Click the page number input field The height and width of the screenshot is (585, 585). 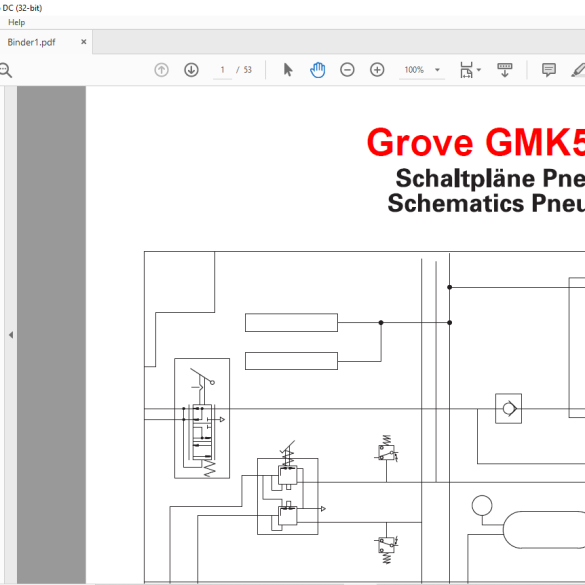click(222, 70)
